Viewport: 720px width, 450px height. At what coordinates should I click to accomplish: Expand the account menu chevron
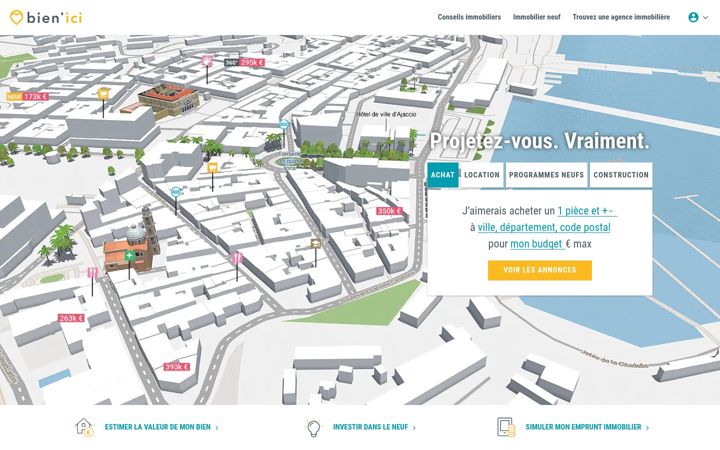(706, 17)
